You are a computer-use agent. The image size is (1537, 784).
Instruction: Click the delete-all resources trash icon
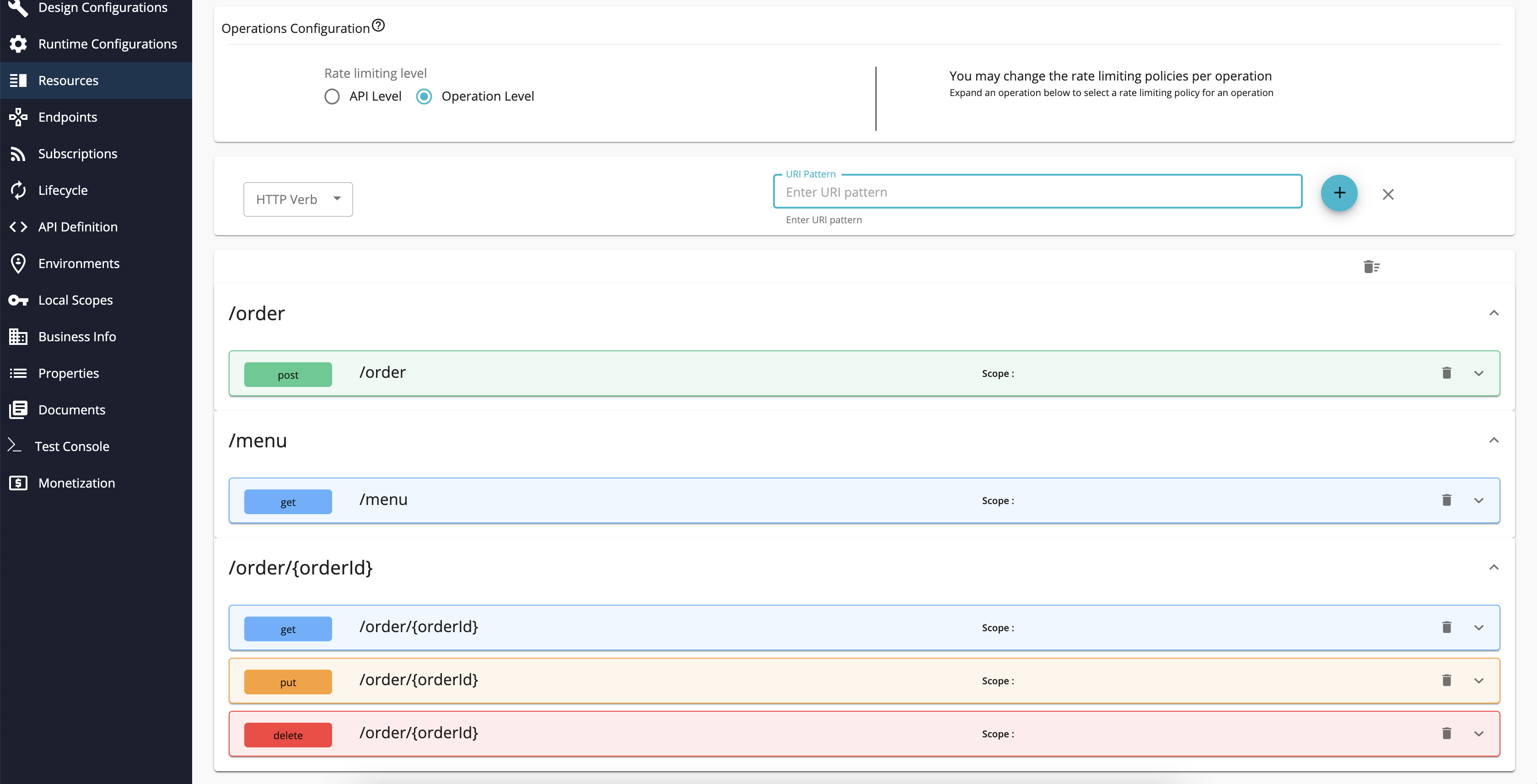(x=1372, y=267)
